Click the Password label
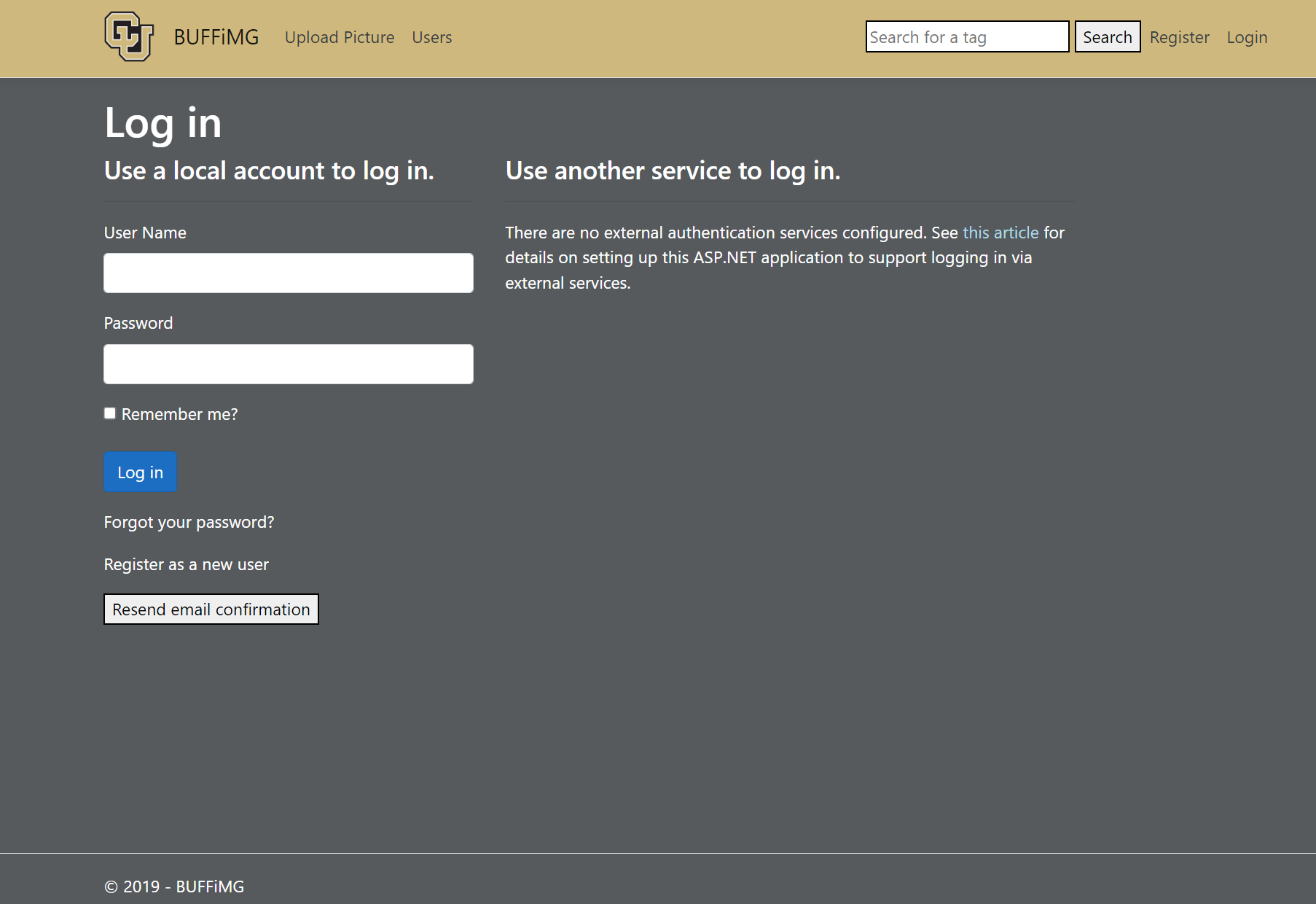1316x904 pixels. click(138, 323)
